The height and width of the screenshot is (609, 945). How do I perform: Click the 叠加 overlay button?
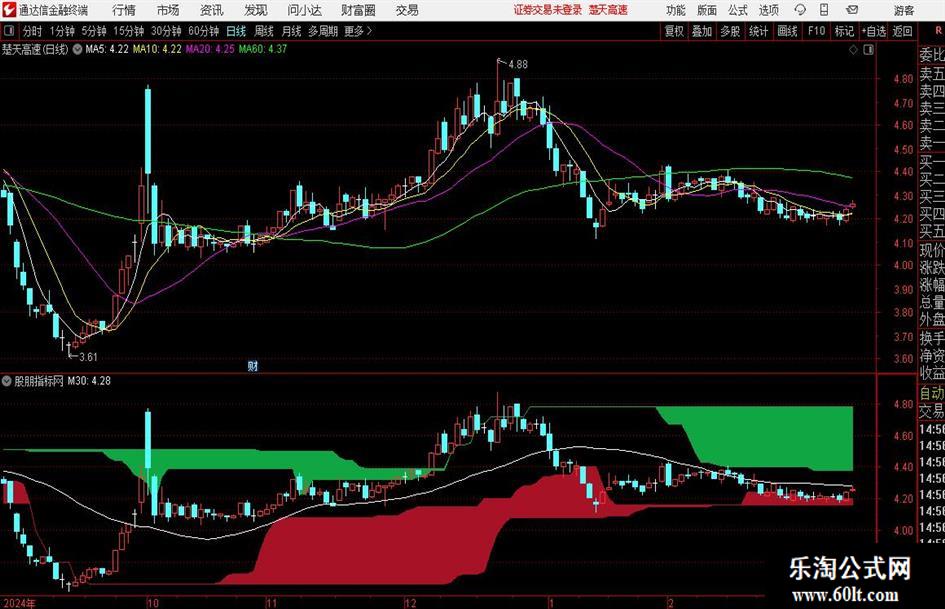point(702,31)
